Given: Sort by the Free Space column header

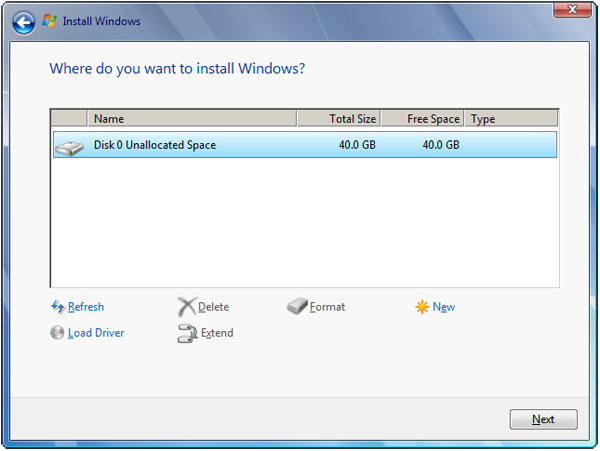Looking at the screenshot, I should (422, 119).
